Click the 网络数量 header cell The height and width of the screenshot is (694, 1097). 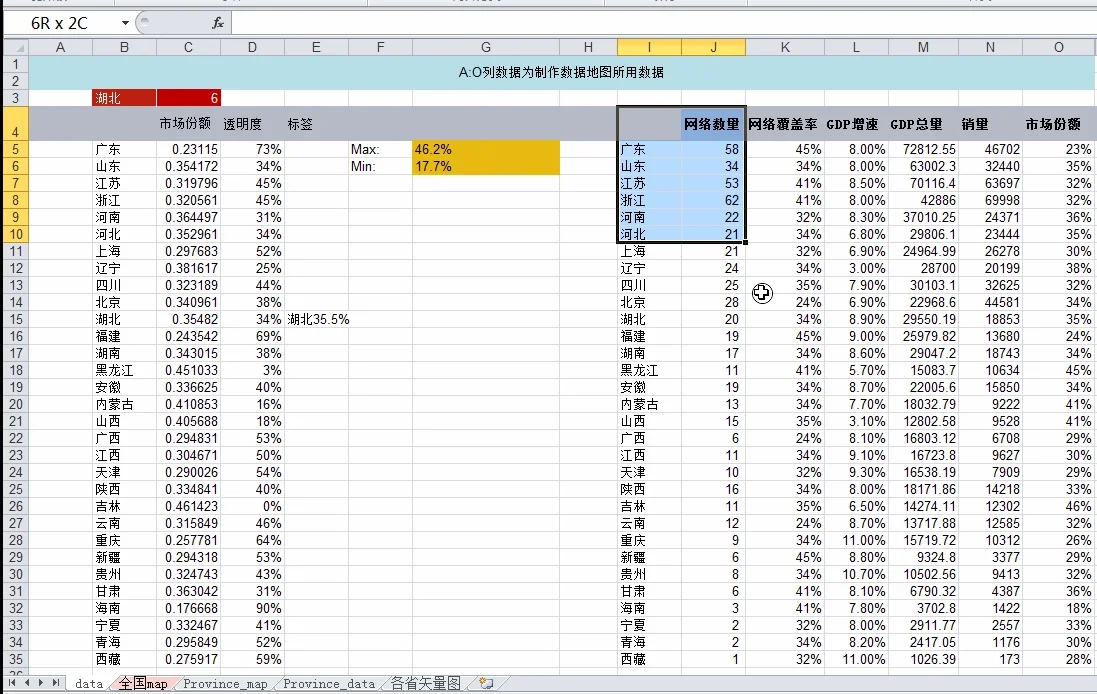click(713, 124)
